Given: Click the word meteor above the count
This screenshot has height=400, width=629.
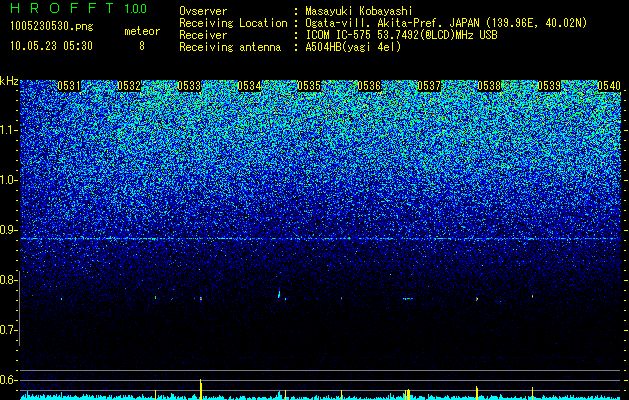Looking at the screenshot, I should [142, 31].
